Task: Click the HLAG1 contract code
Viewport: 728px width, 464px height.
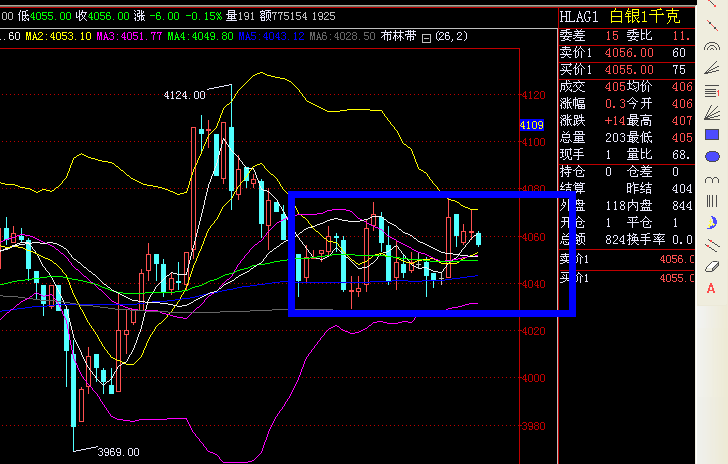Action: tap(579, 17)
